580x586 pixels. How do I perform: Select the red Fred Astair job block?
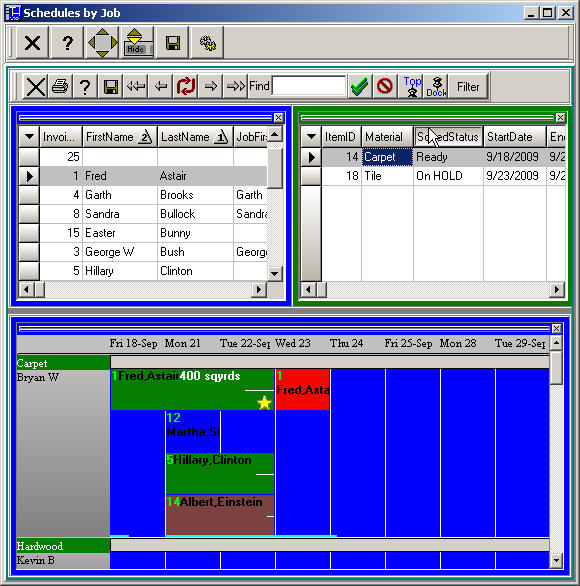pos(302,389)
